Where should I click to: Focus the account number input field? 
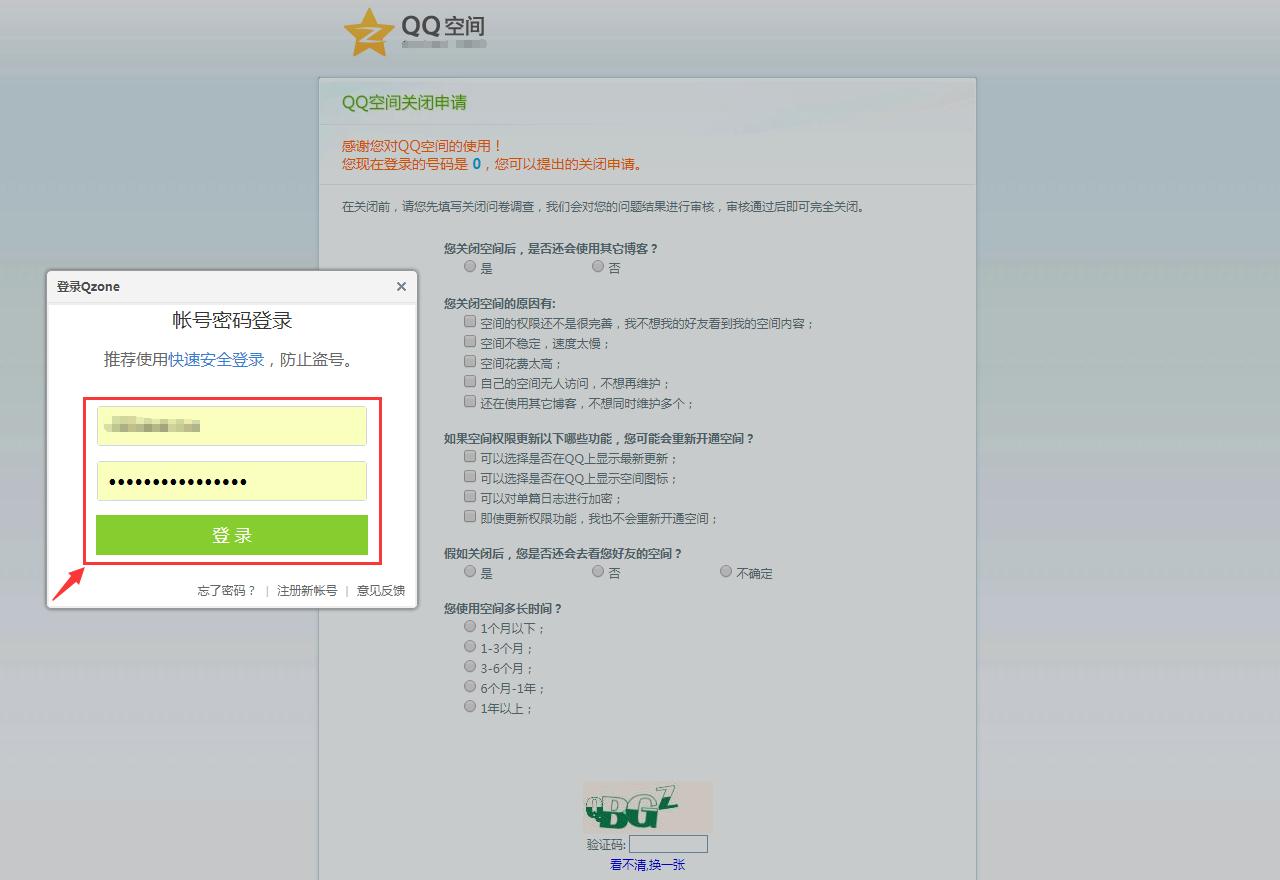click(231, 425)
